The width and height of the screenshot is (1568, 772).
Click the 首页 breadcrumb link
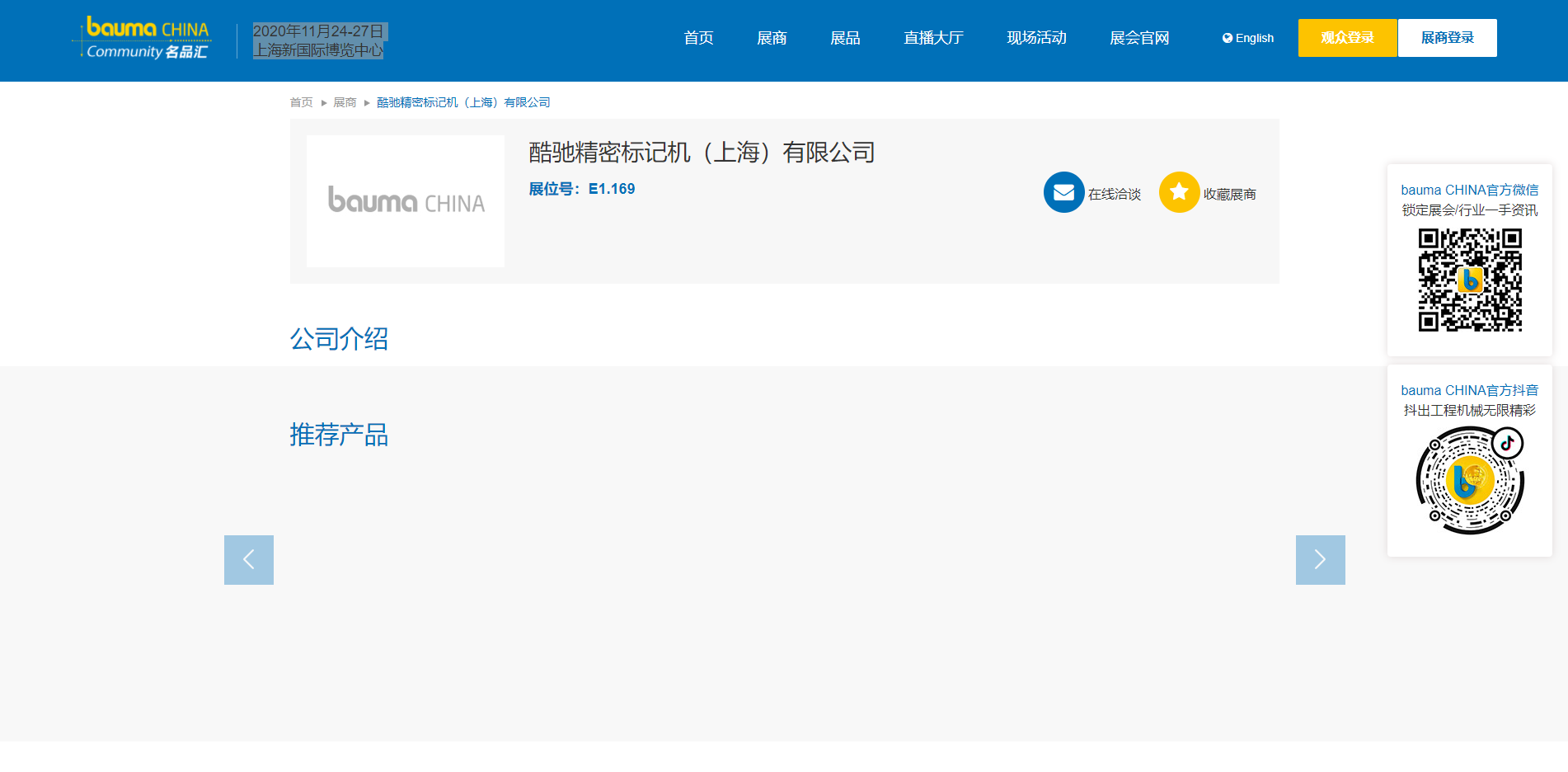[x=301, y=102]
